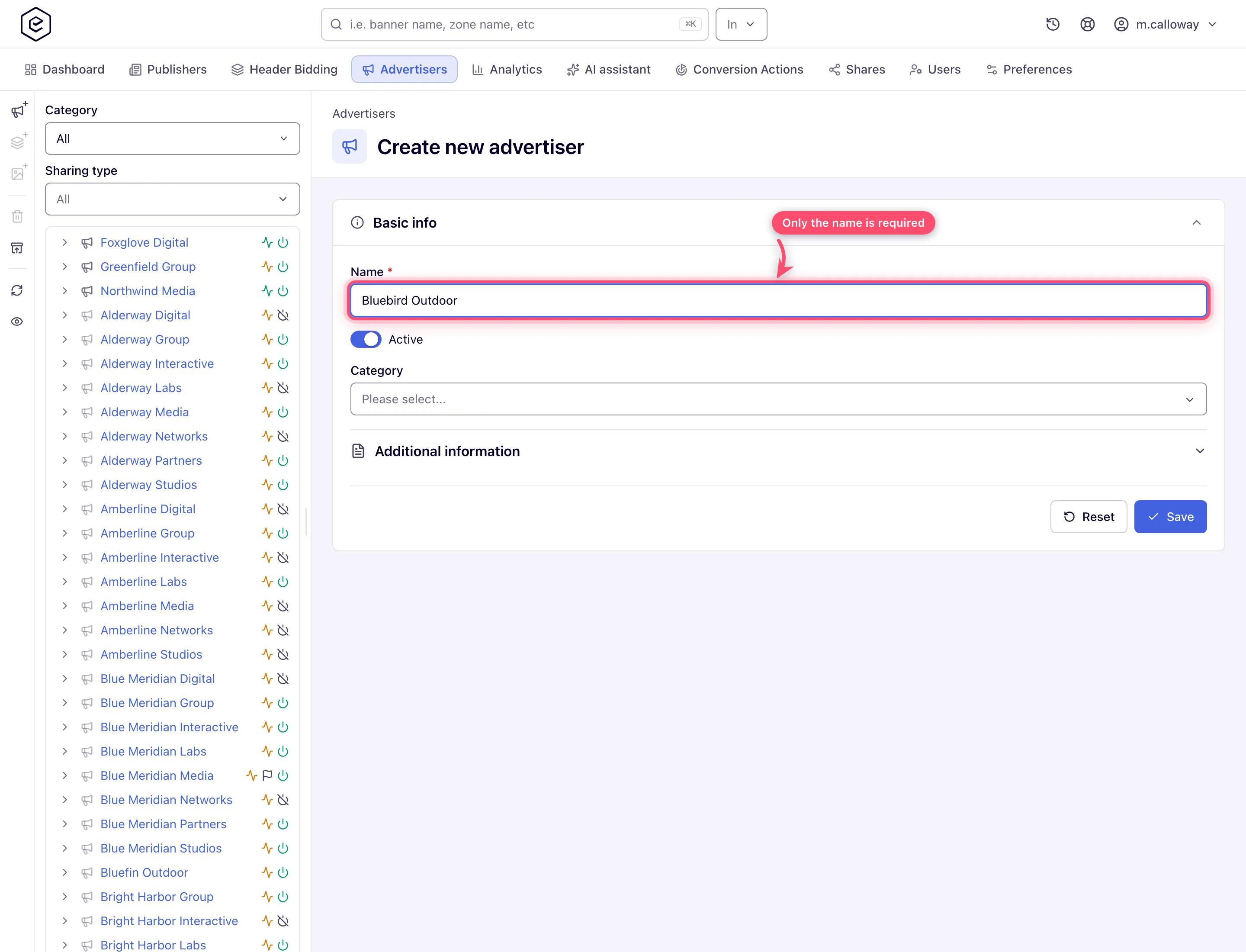Open the Analytics tab

507,69
